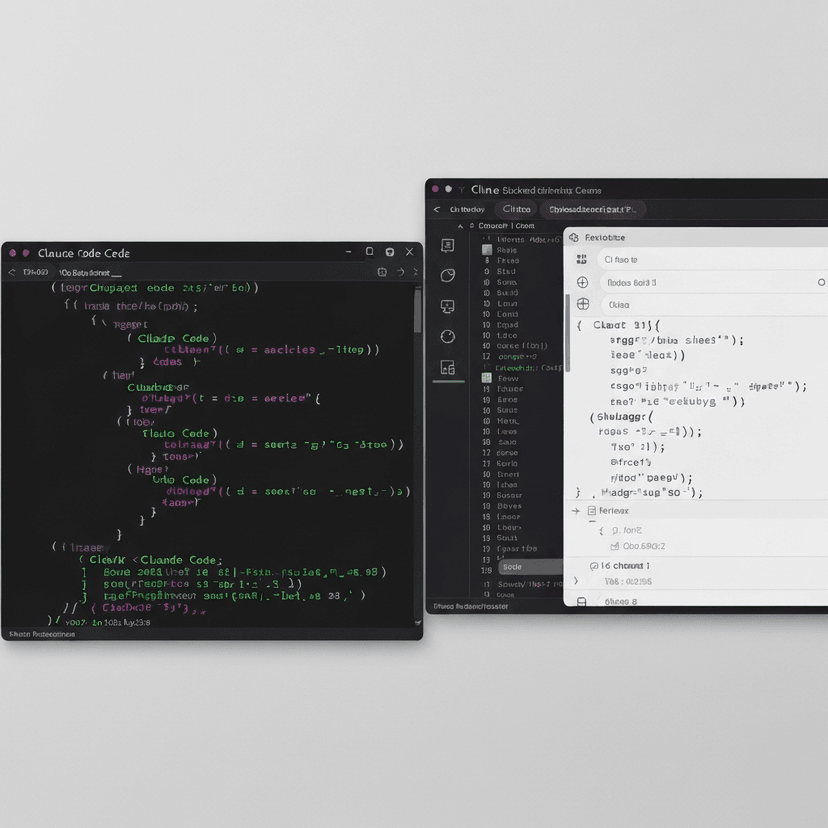The image size is (828, 828).
Task: Open the chat document icon in Cline sidebar
Action: click(447, 246)
